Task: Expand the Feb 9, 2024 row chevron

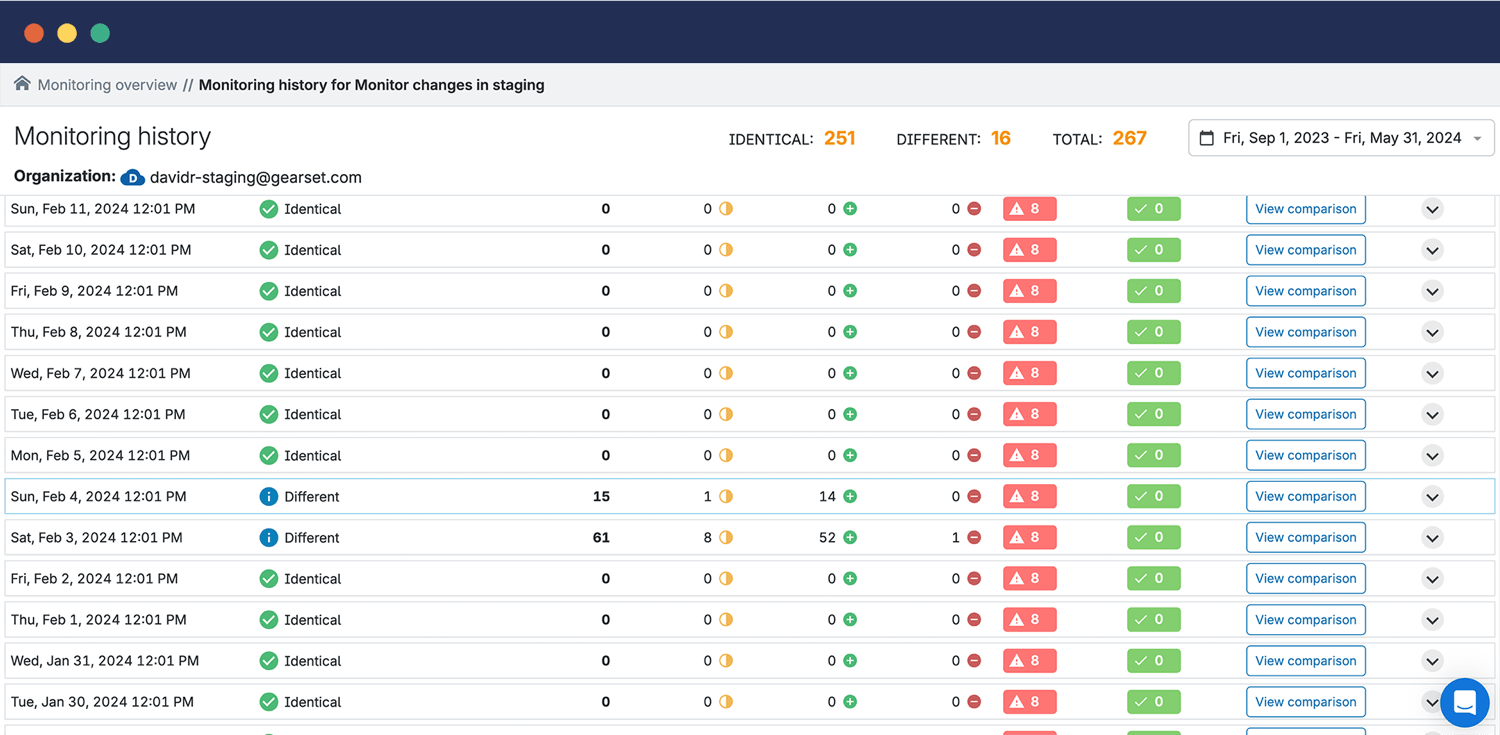Action: 1432,292
